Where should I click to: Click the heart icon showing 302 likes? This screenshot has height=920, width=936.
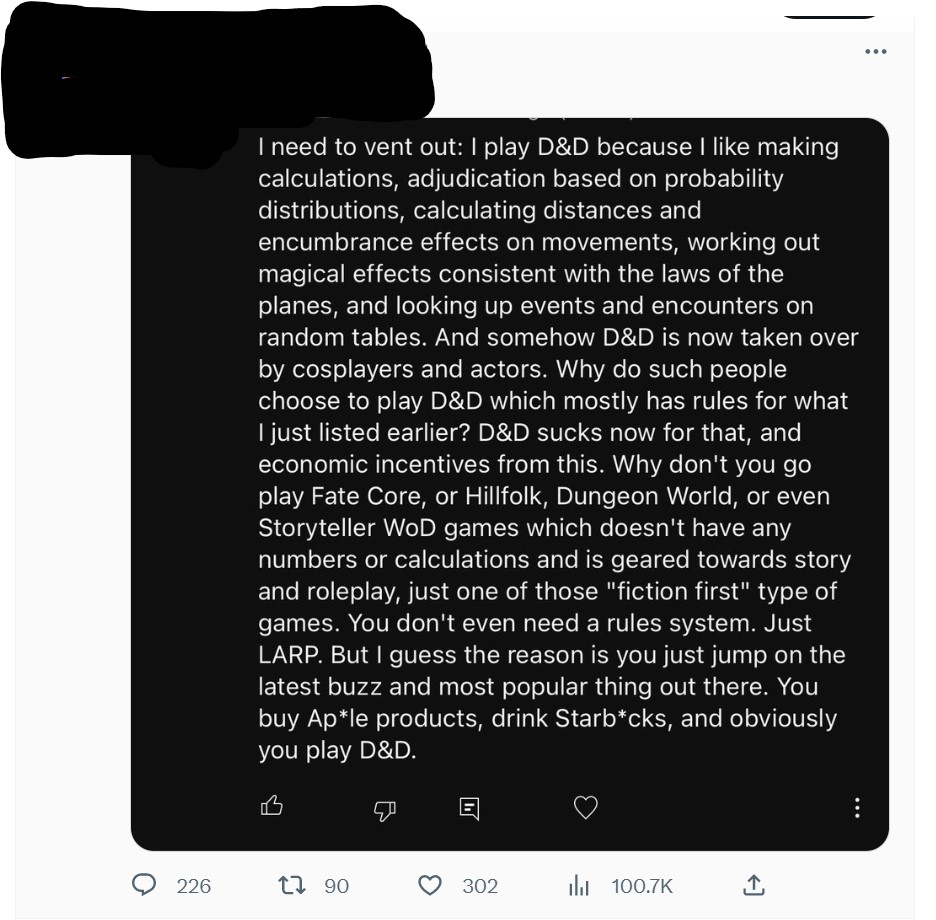430,885
